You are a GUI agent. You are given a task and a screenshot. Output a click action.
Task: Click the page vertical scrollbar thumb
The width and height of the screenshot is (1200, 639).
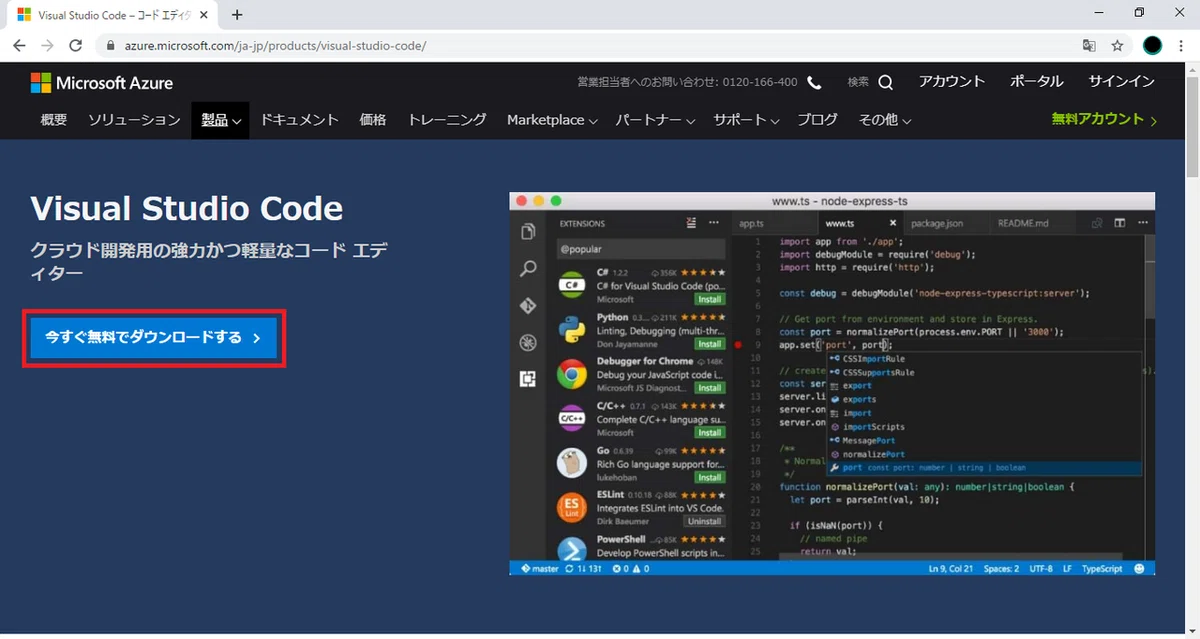click(x=1192, y=125)
